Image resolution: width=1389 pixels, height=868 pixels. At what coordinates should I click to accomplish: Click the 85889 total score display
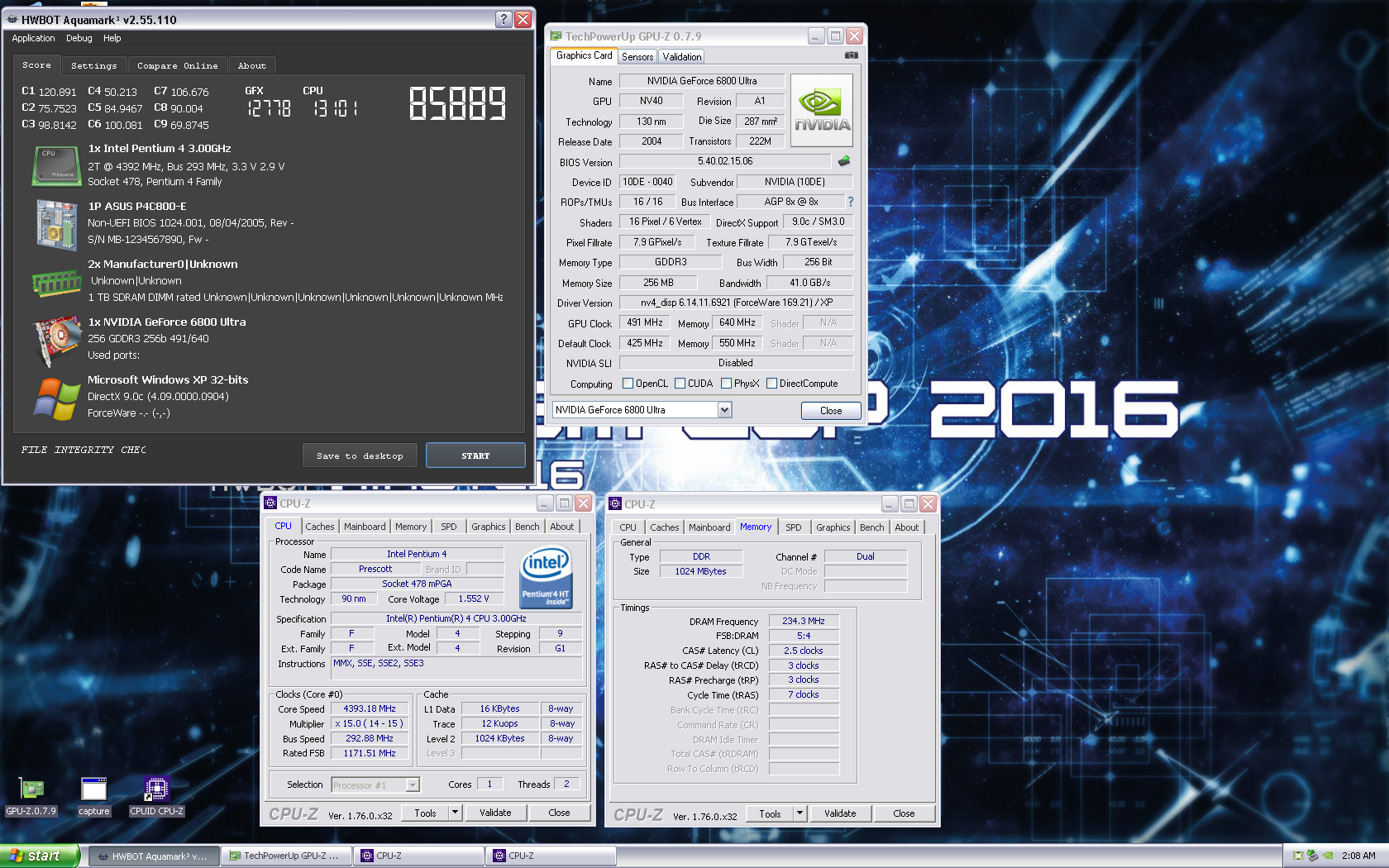[x=457, y=104]
